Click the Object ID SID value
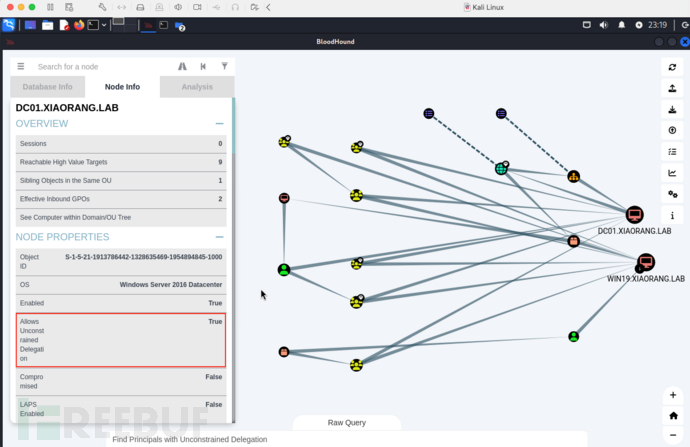Image resolution: width=690 pixels, height=447 pixels. pyautogui.click(x=143, y=257)
